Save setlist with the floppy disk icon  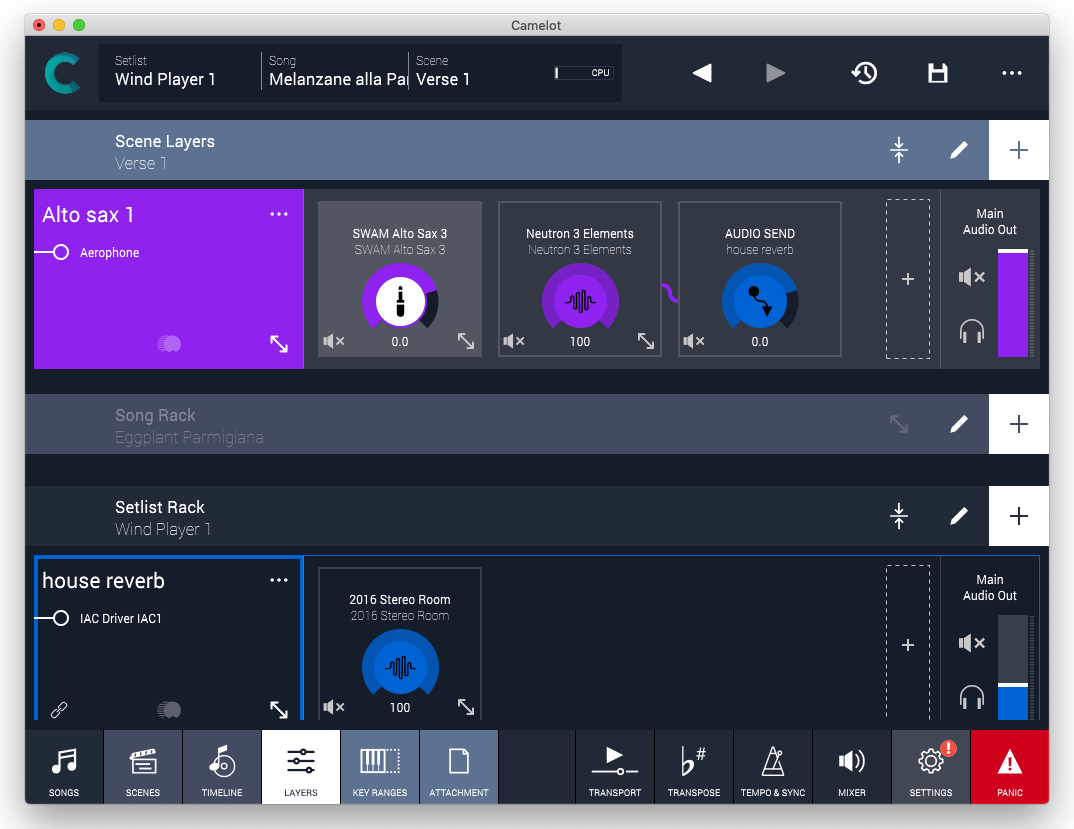pyautogui.click(x=938, y=73)
